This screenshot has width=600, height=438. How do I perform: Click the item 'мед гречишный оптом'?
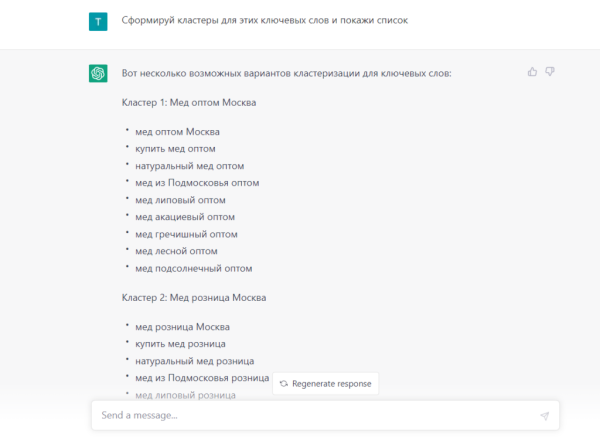tap(186, 234)
